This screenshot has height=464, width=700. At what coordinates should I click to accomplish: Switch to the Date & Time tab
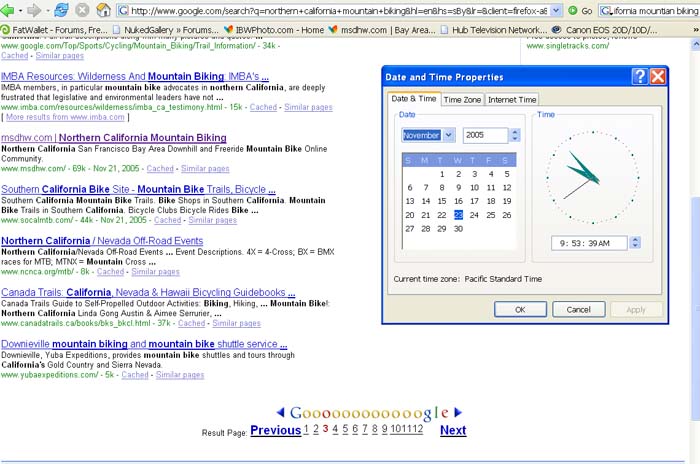pyautogui.click(x=414, y=99)
